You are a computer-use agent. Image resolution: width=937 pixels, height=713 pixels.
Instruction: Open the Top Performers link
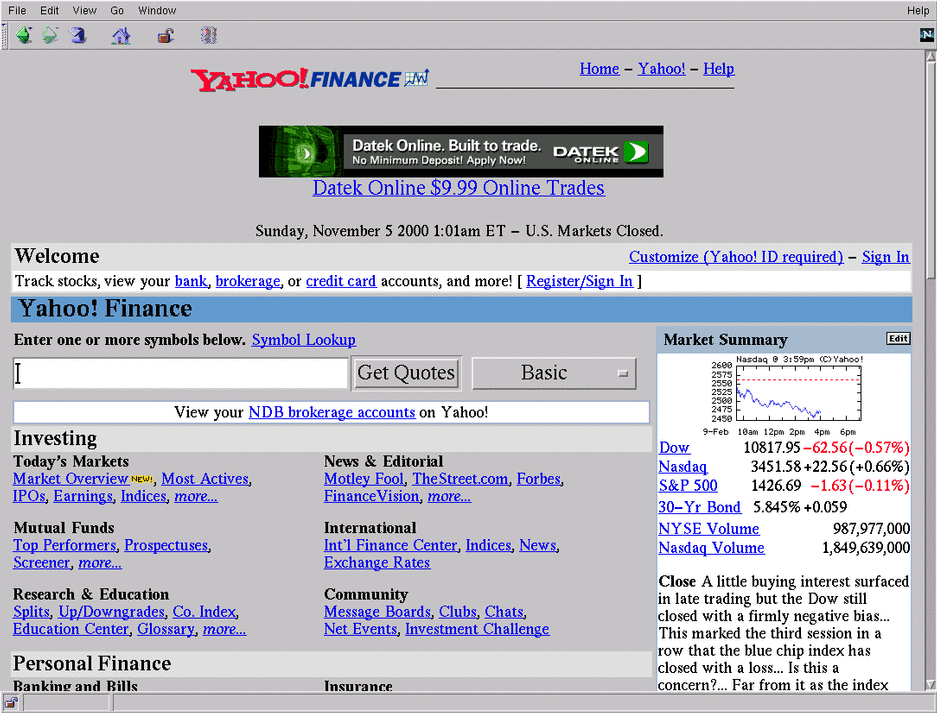click(65, 545)
